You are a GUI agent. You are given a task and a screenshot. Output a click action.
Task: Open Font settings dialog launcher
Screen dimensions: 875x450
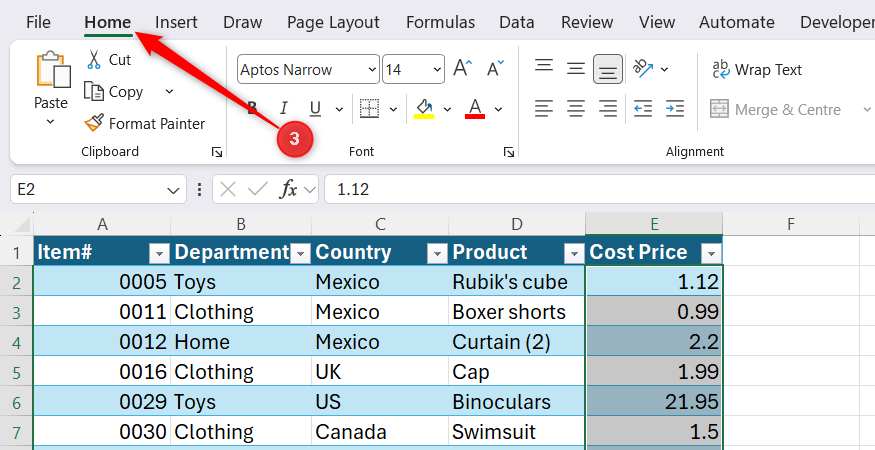[508, 152]
